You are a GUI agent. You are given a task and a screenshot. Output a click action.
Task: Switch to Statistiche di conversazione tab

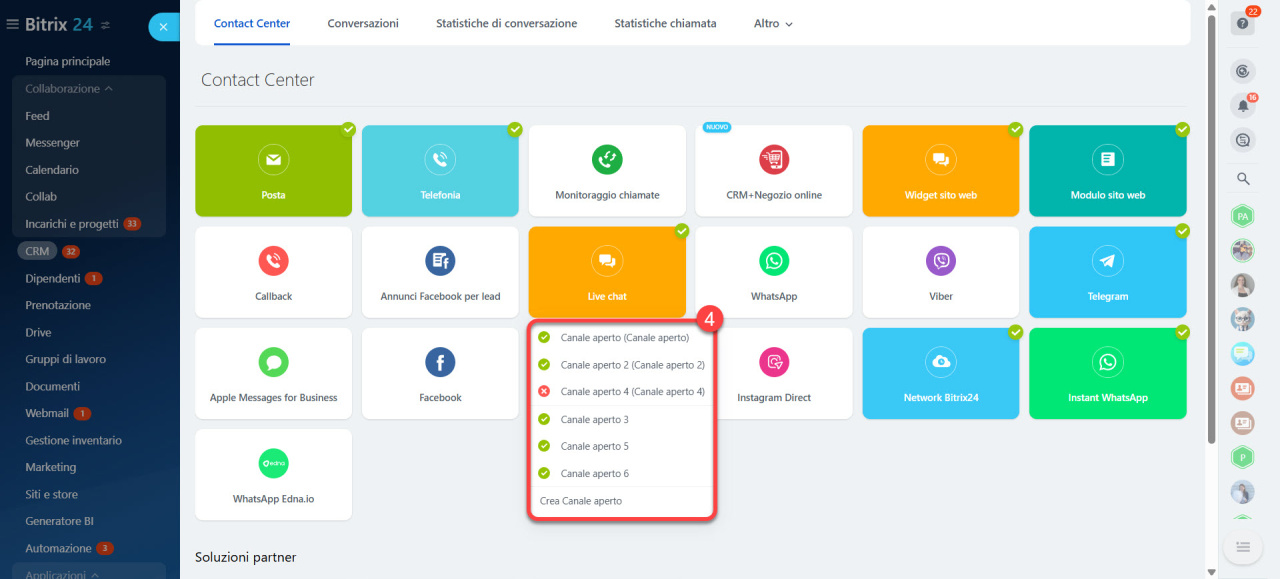click(x=506, y=23)
